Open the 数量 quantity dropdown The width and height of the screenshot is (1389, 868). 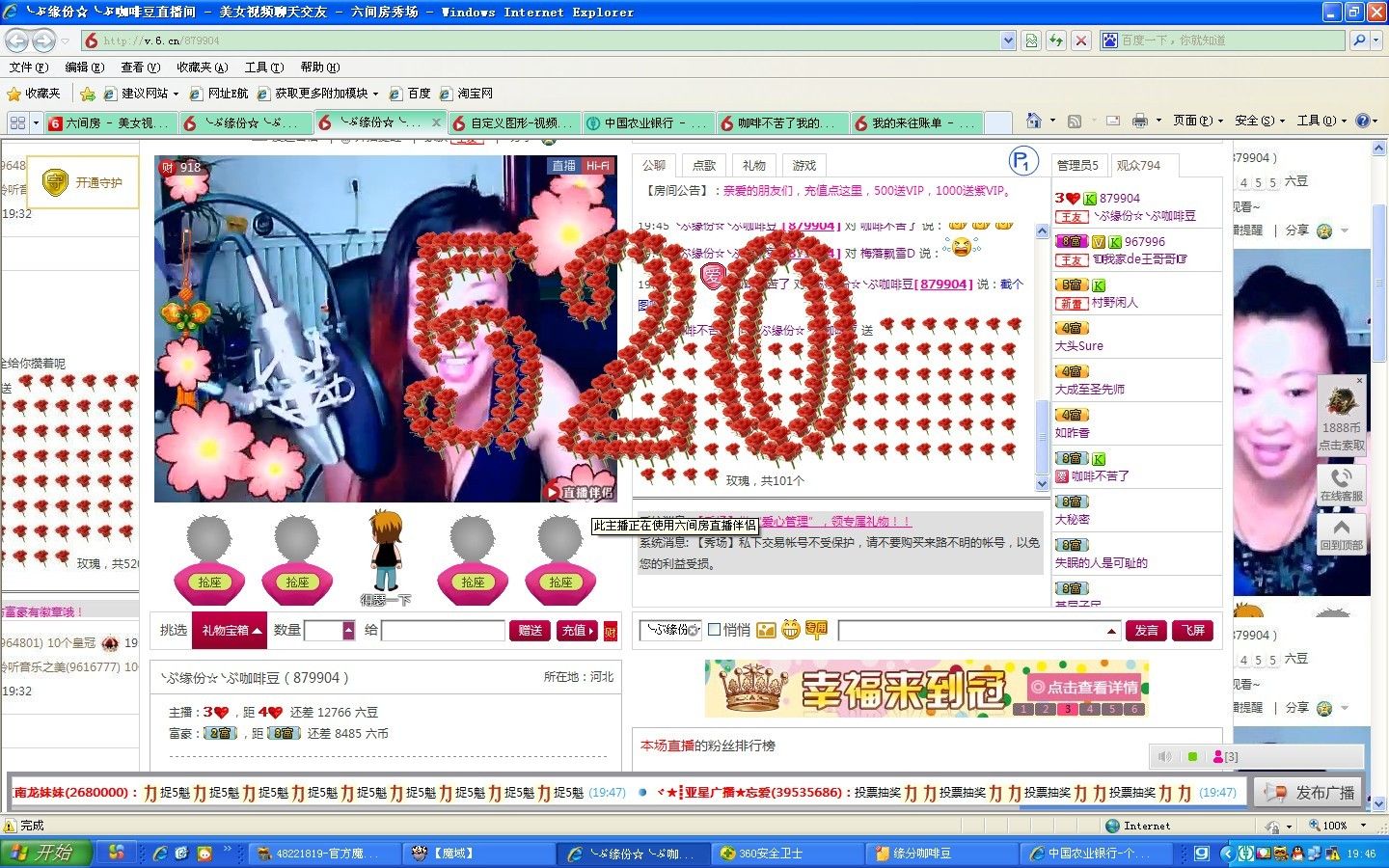click(x=348, y=631)
